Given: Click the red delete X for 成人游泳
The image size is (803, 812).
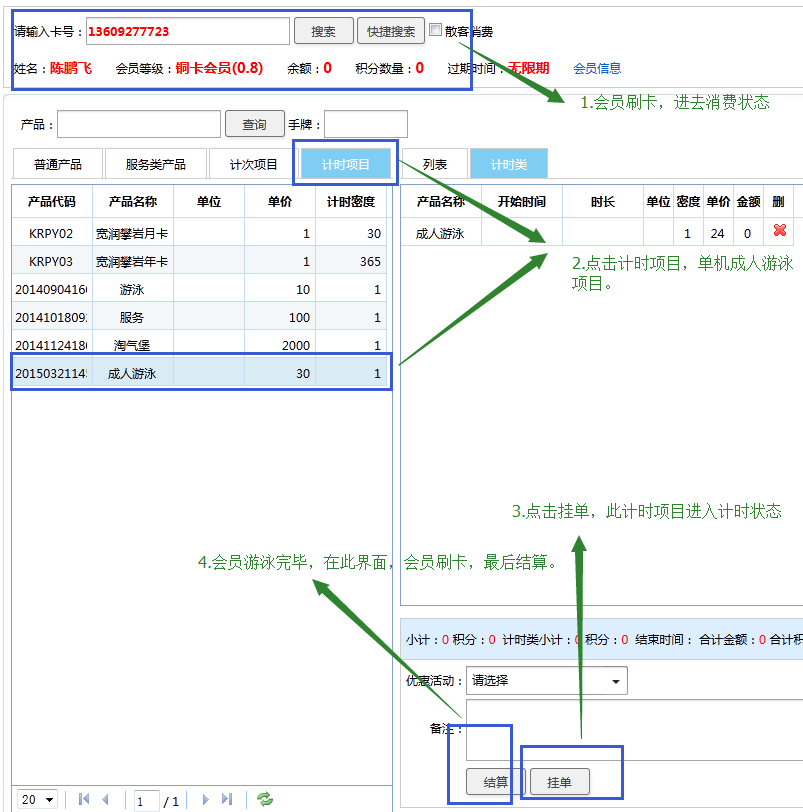Looking at the screenshot, I should [780, 231].
